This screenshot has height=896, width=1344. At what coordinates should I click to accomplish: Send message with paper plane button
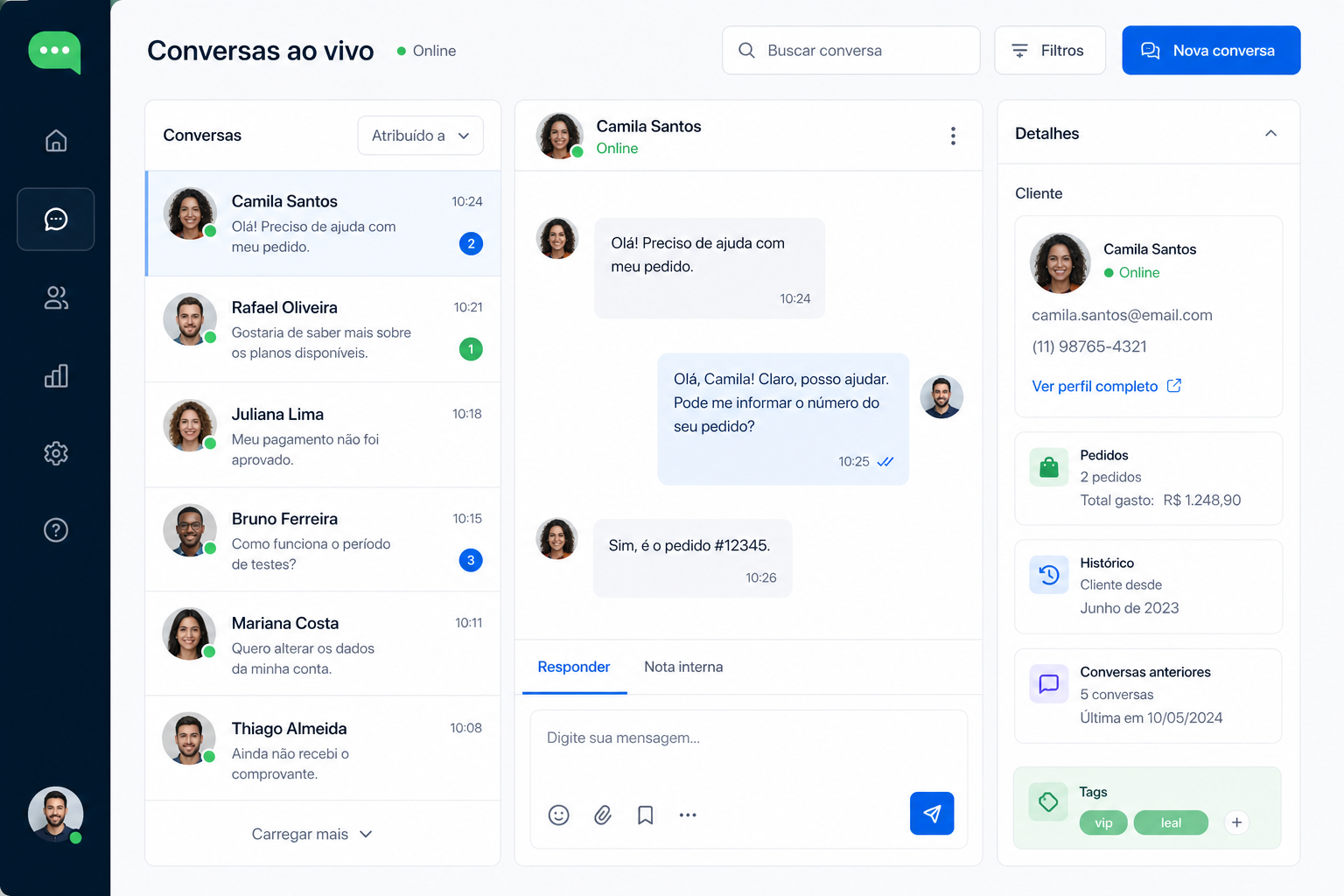[932, 814]
